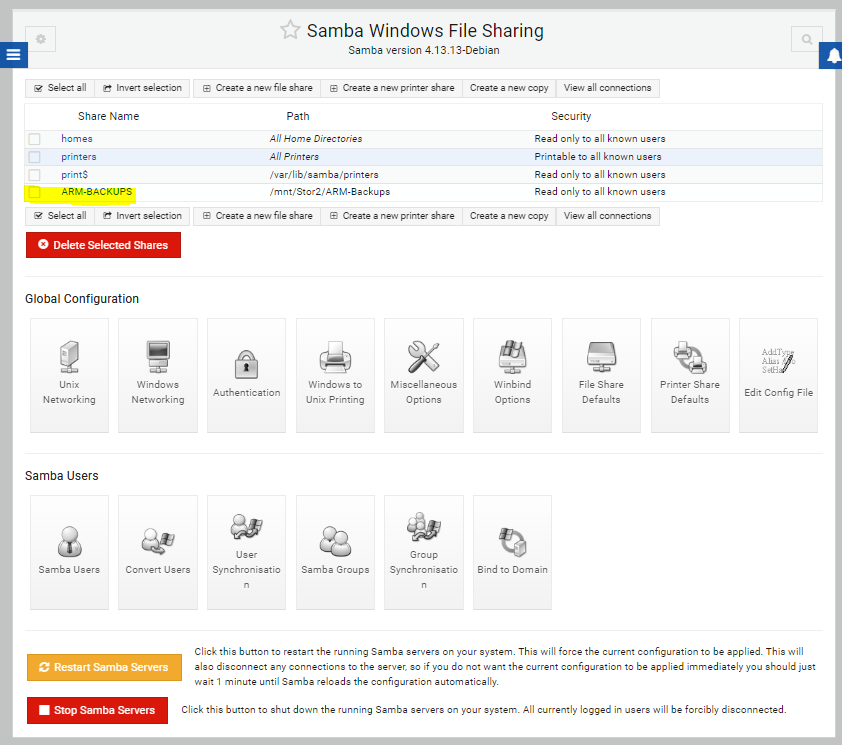Click the 'Samba version 4.13.13-Debian' subtitle
The image size is (842, 745).
click(424, 50)
